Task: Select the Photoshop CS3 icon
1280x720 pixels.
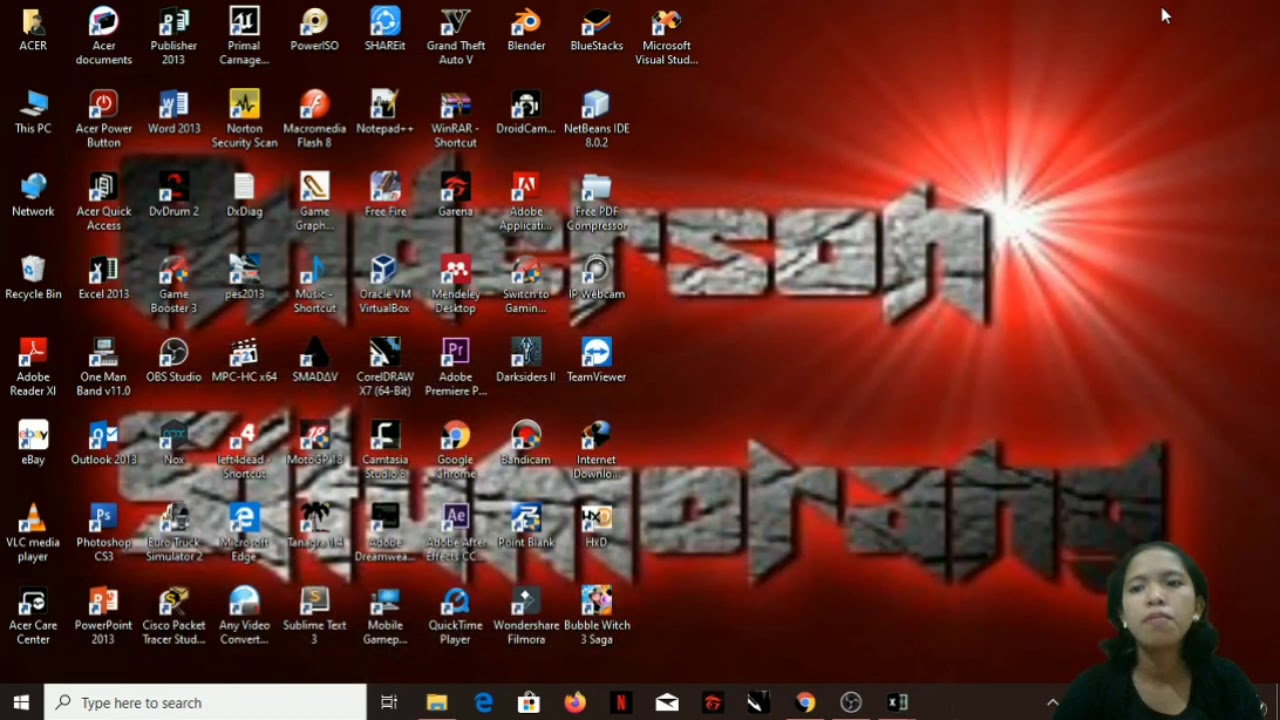Action: click(x=104, y=533)
